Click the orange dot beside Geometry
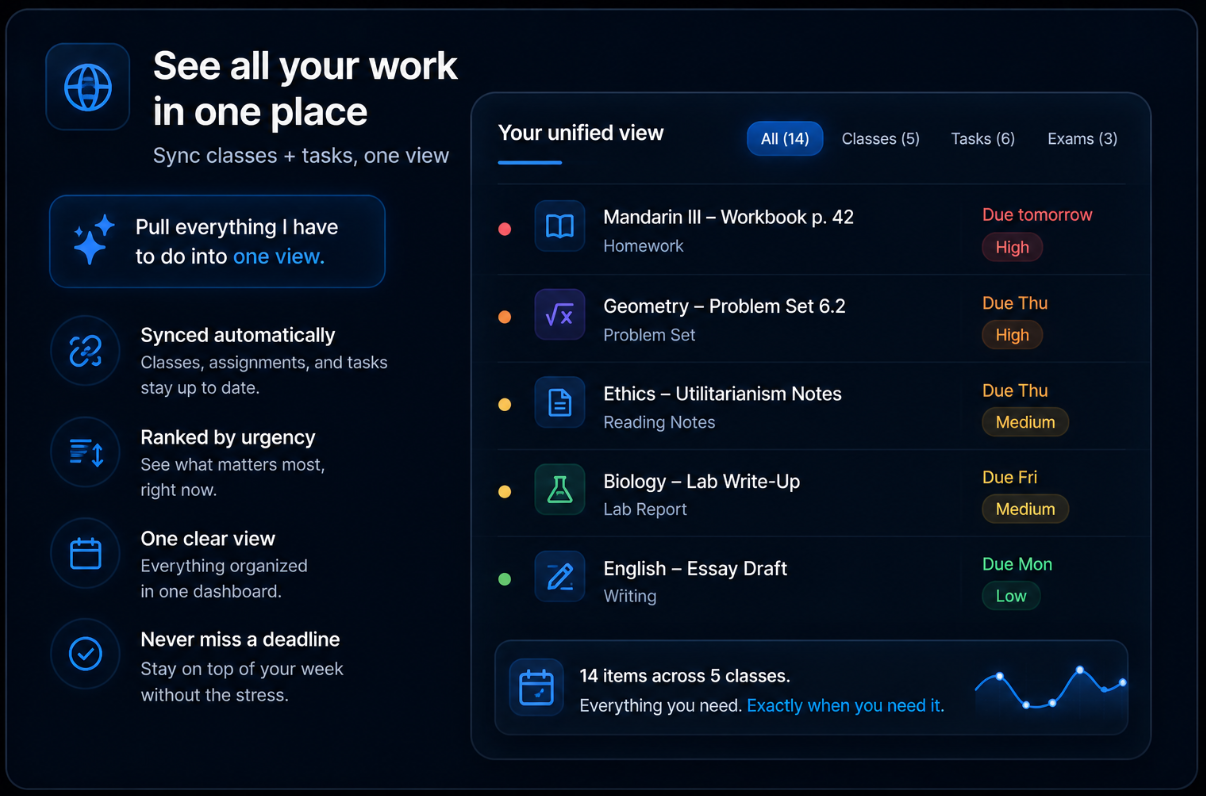 505,317
